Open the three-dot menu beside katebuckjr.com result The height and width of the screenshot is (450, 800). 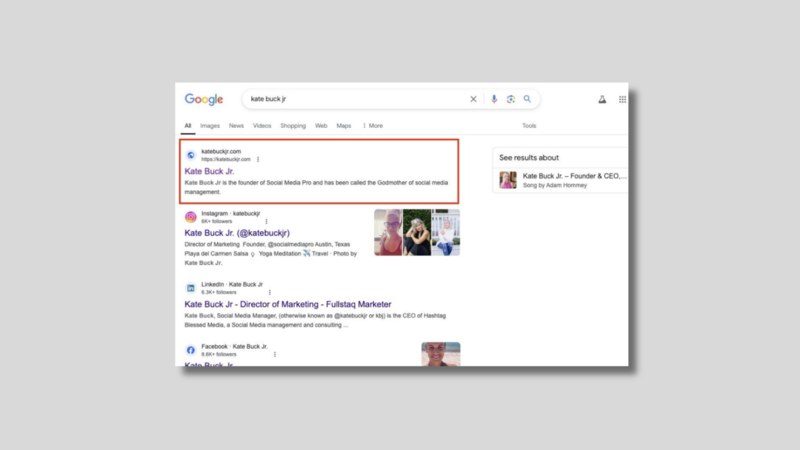pyautogui.click(x=258, y=159)
